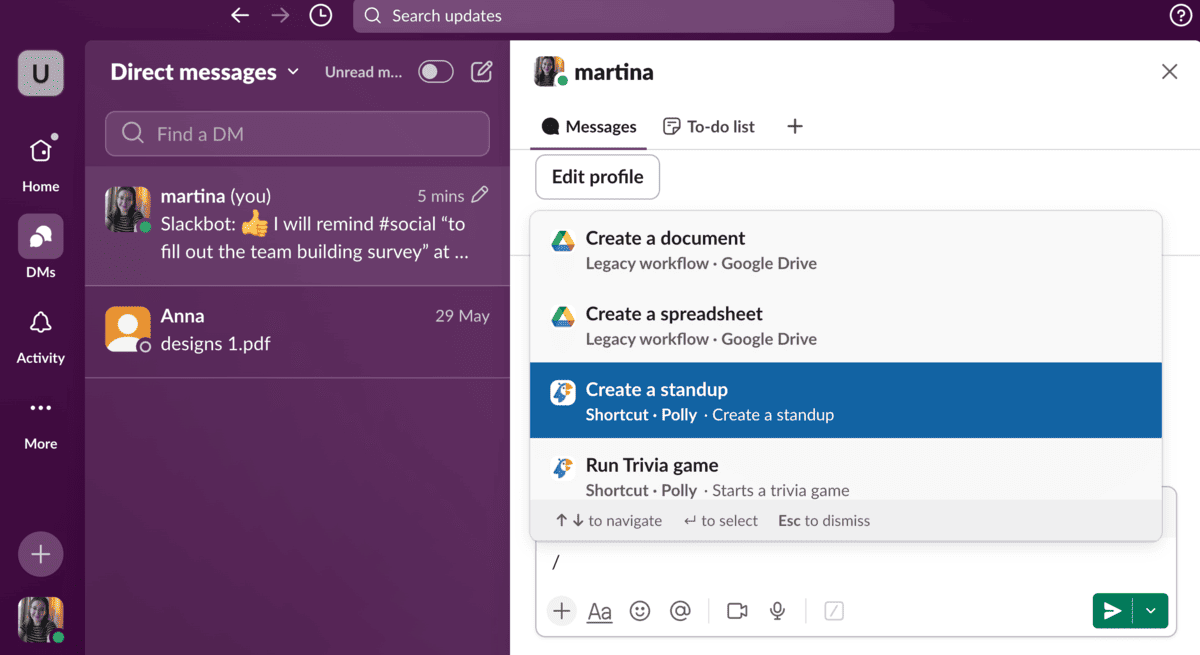Click Edit profile button

pyautogui.click(x=598, y=177)
